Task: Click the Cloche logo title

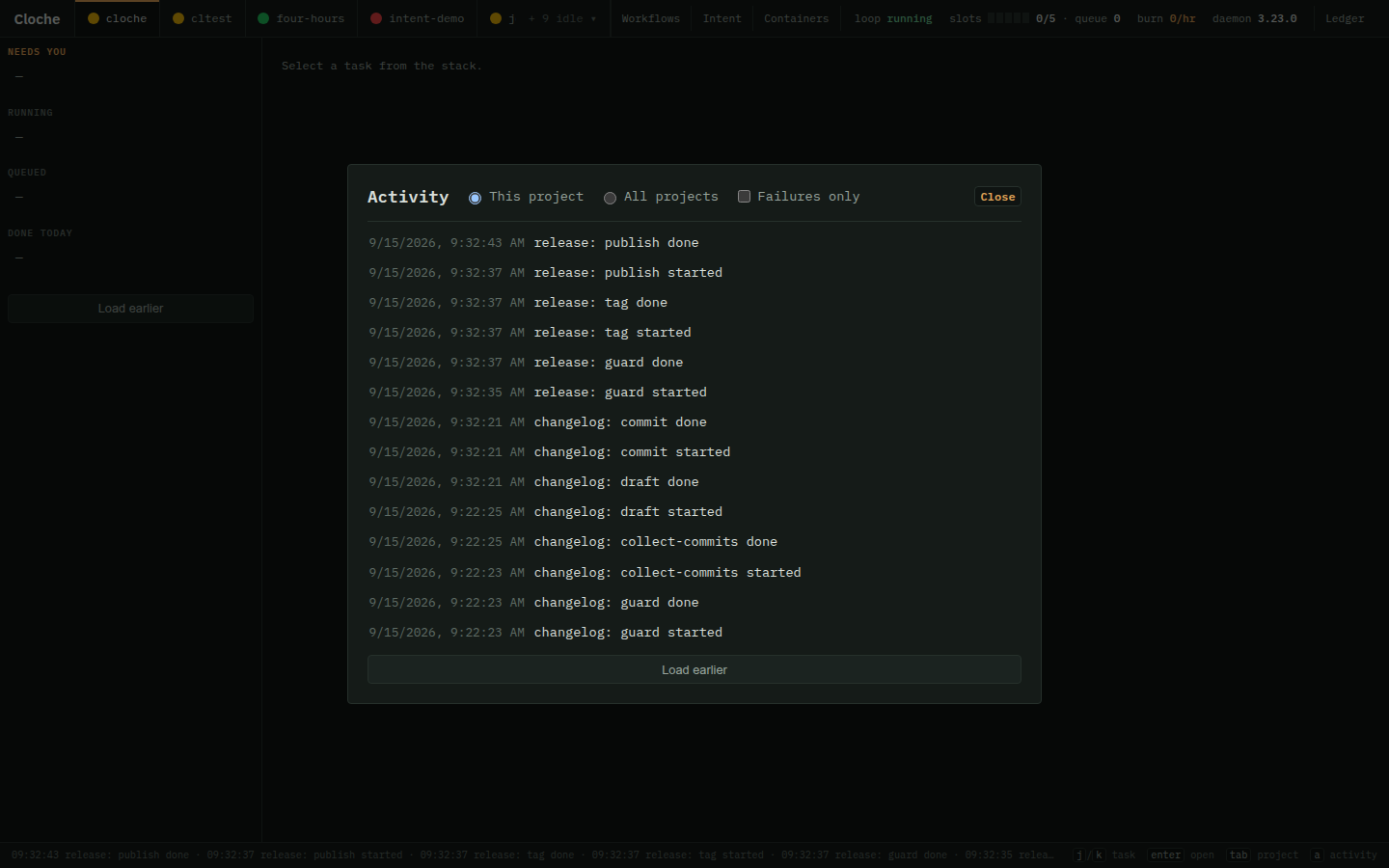Action: pos(37,18)
